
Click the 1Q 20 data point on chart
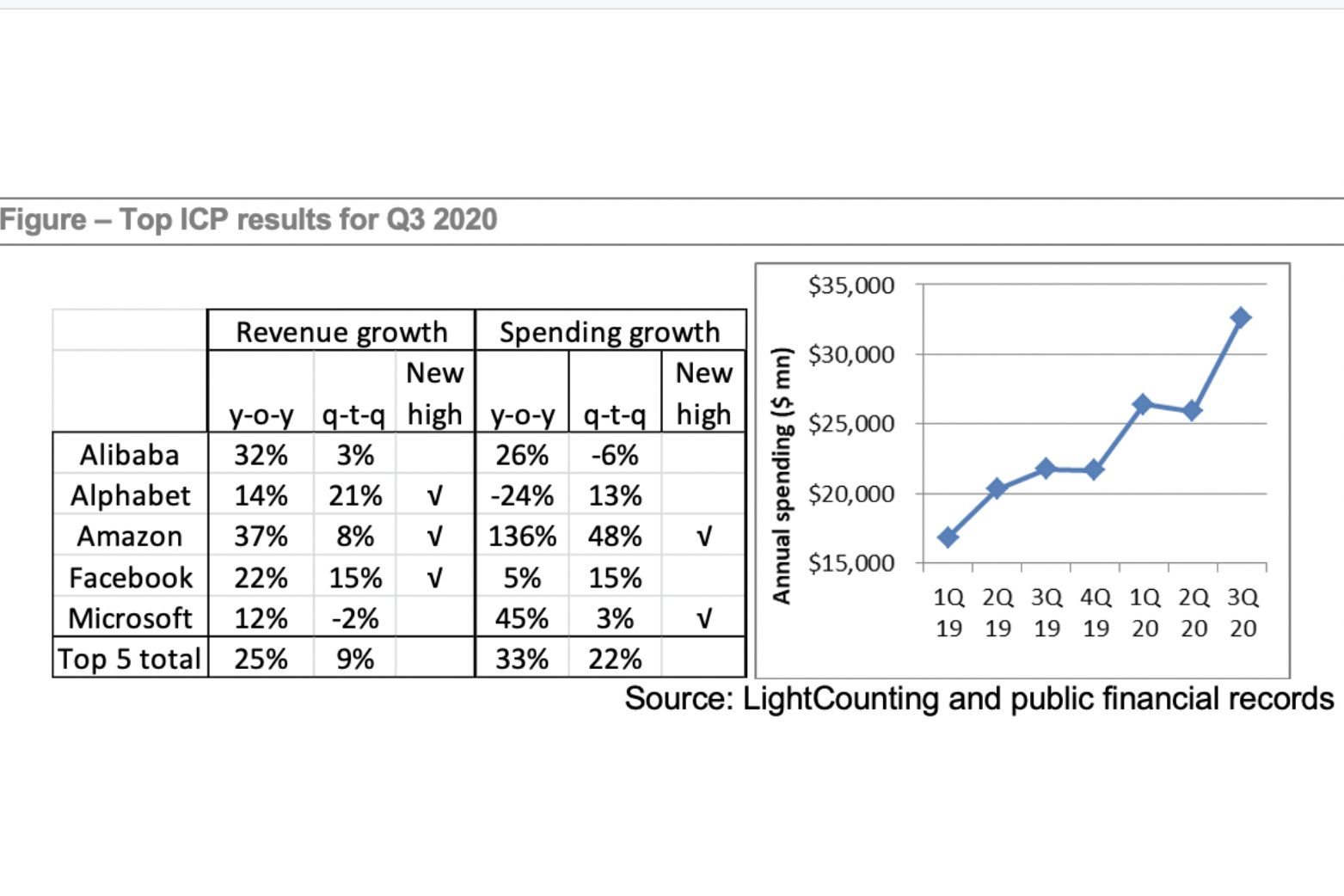[x=1142, y=404]
